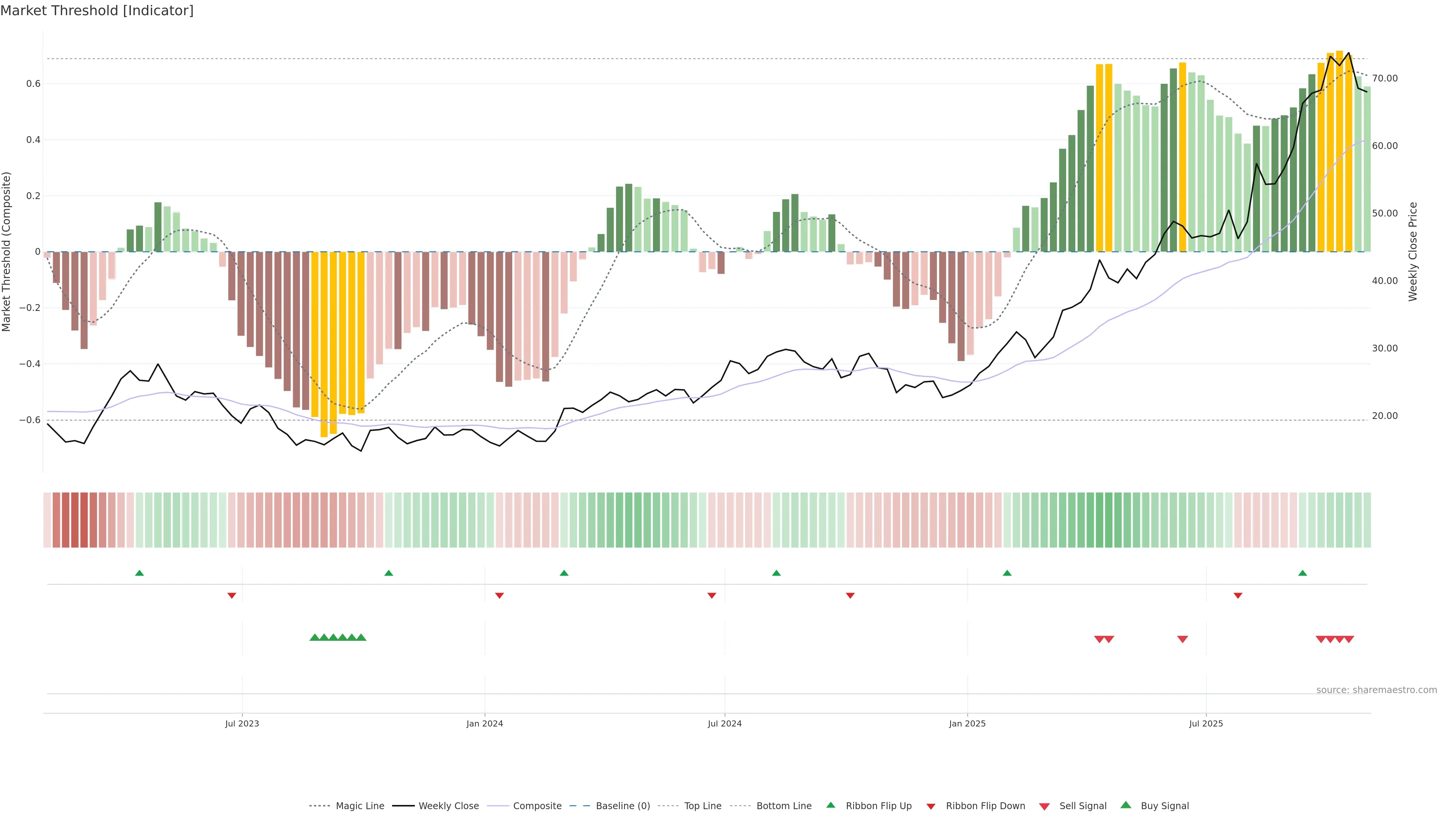
Task: Click the Ribbon Flip Down legend triangle icon
Action: coord(931,806)
